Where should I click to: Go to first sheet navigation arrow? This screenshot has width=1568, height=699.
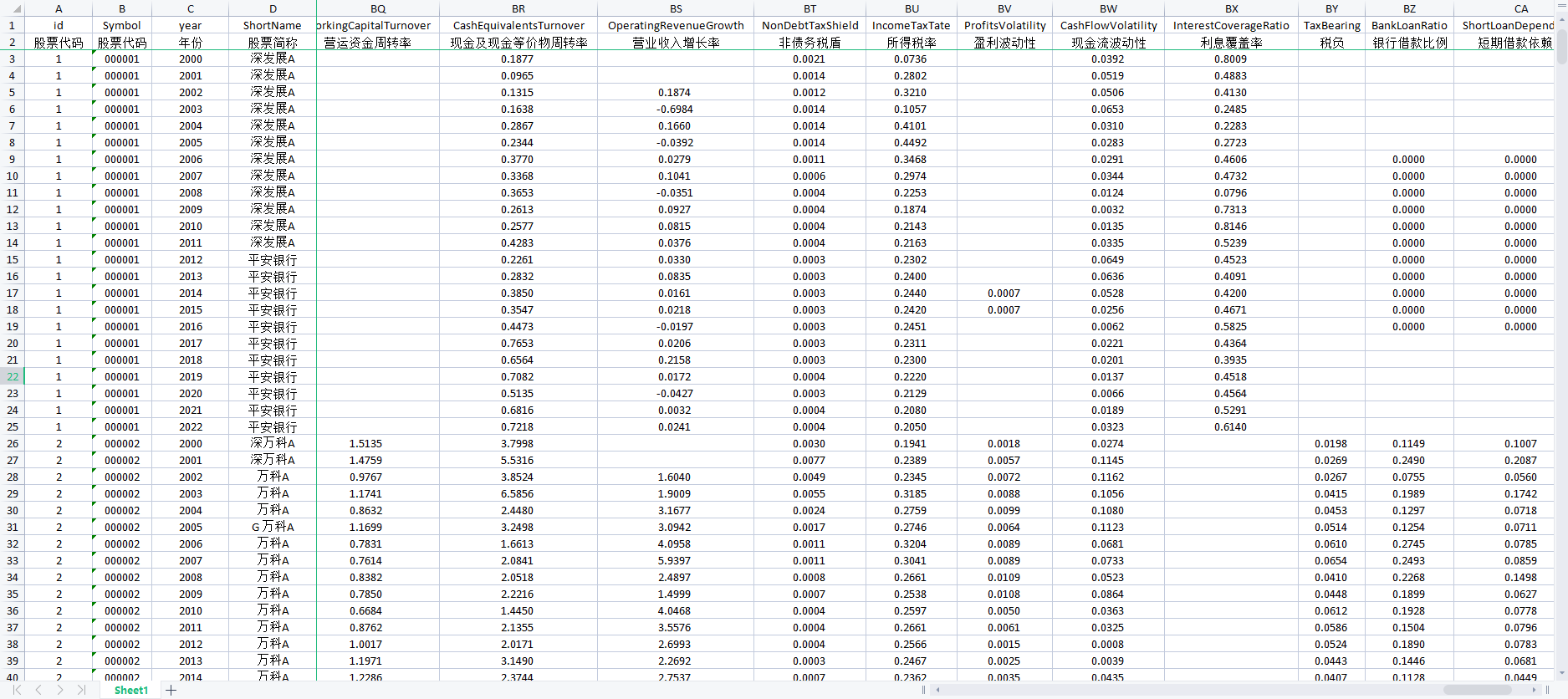pos(18,690)
